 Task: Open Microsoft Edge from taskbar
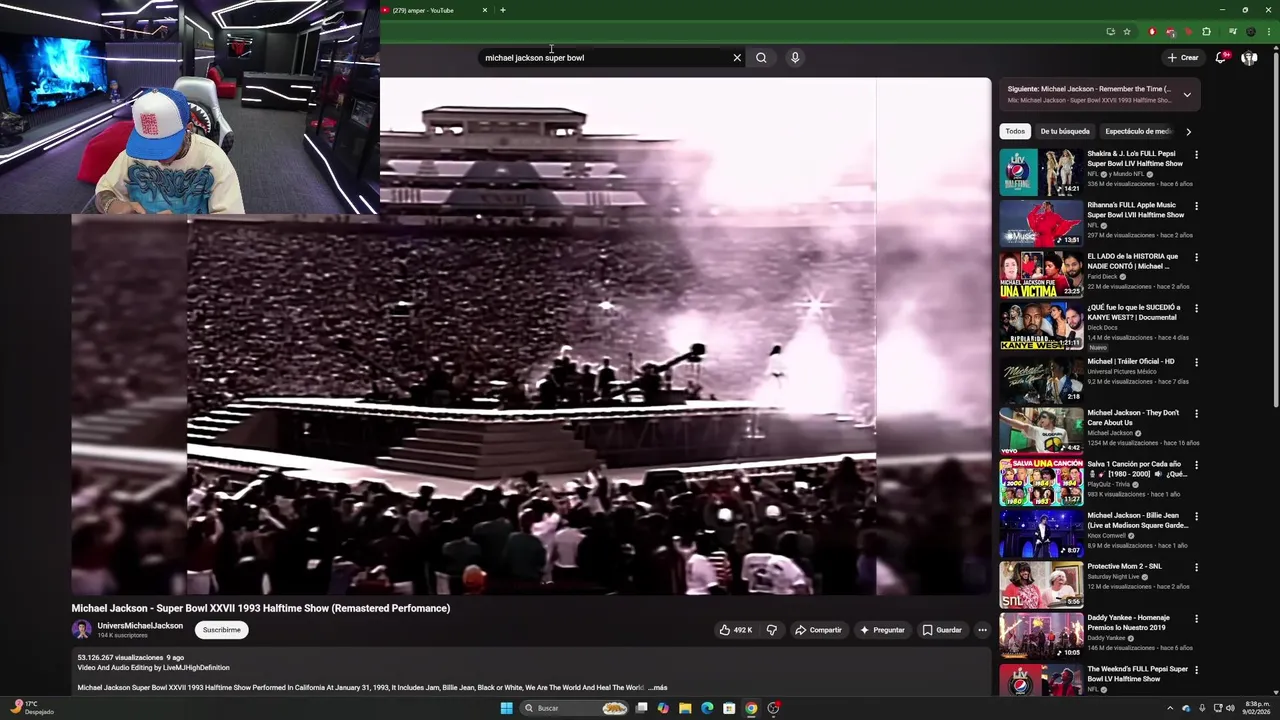tap(707, 708)
